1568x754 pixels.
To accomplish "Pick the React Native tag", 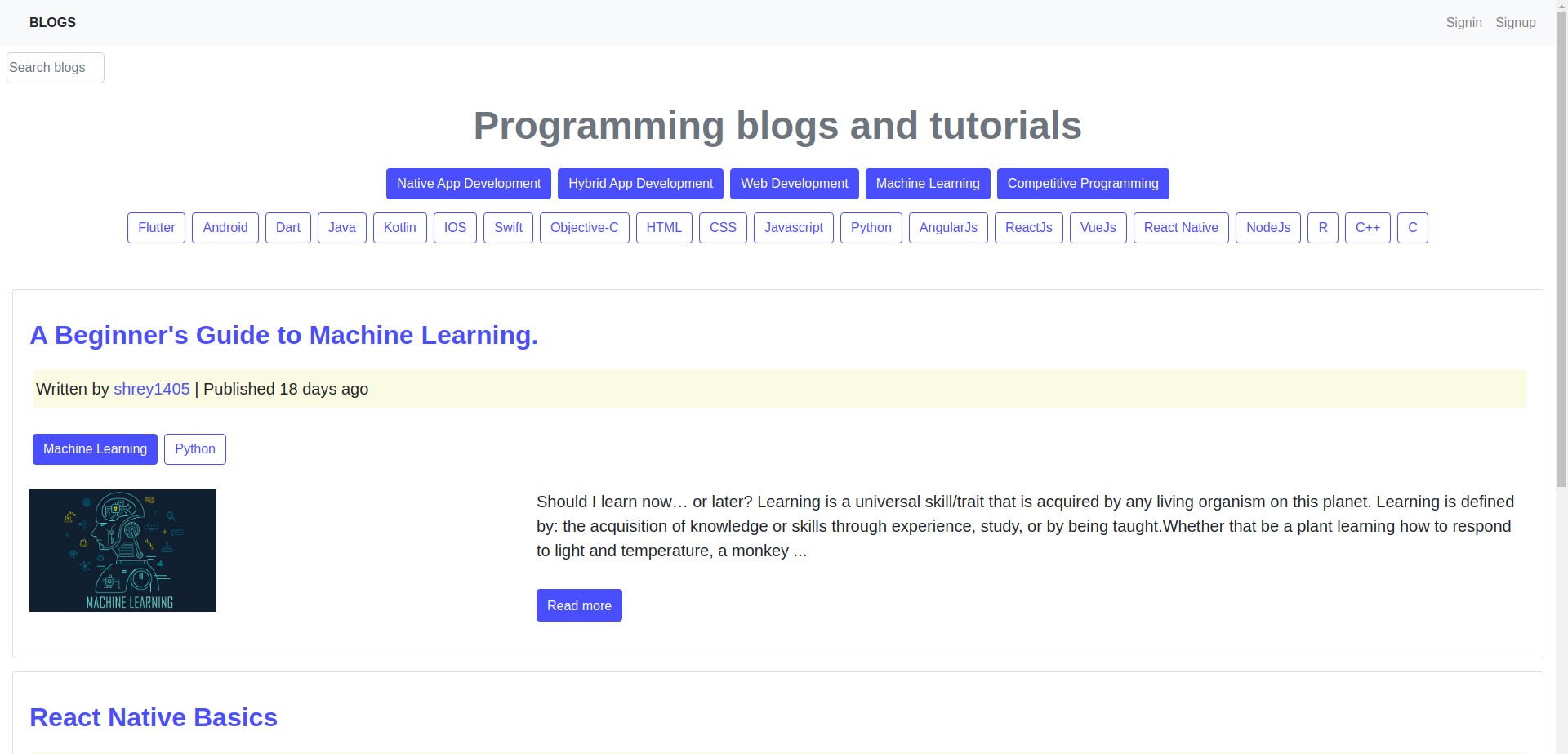I will [x=1181, y=228].
